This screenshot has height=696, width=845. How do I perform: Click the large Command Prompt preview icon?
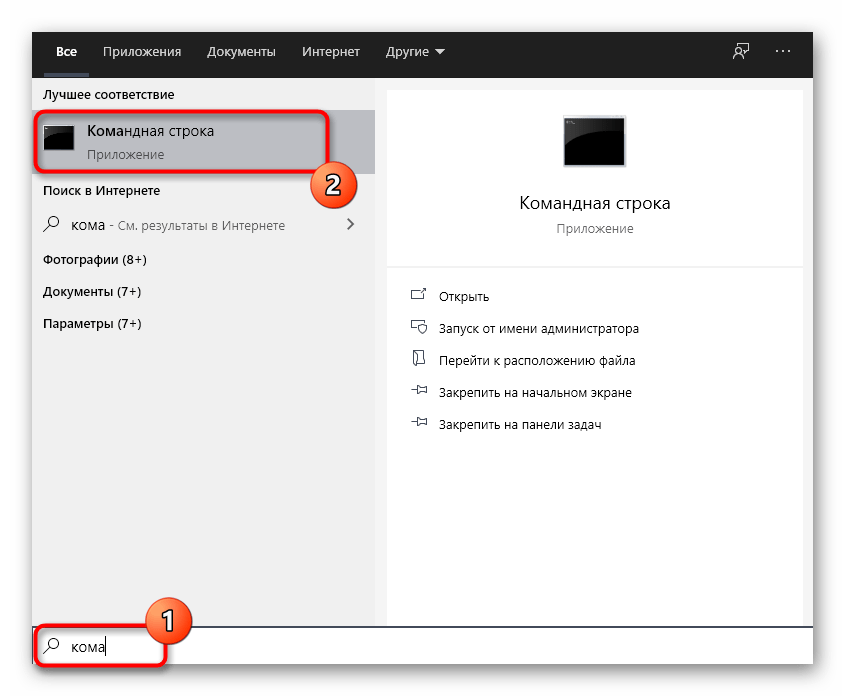pos(594,142)
